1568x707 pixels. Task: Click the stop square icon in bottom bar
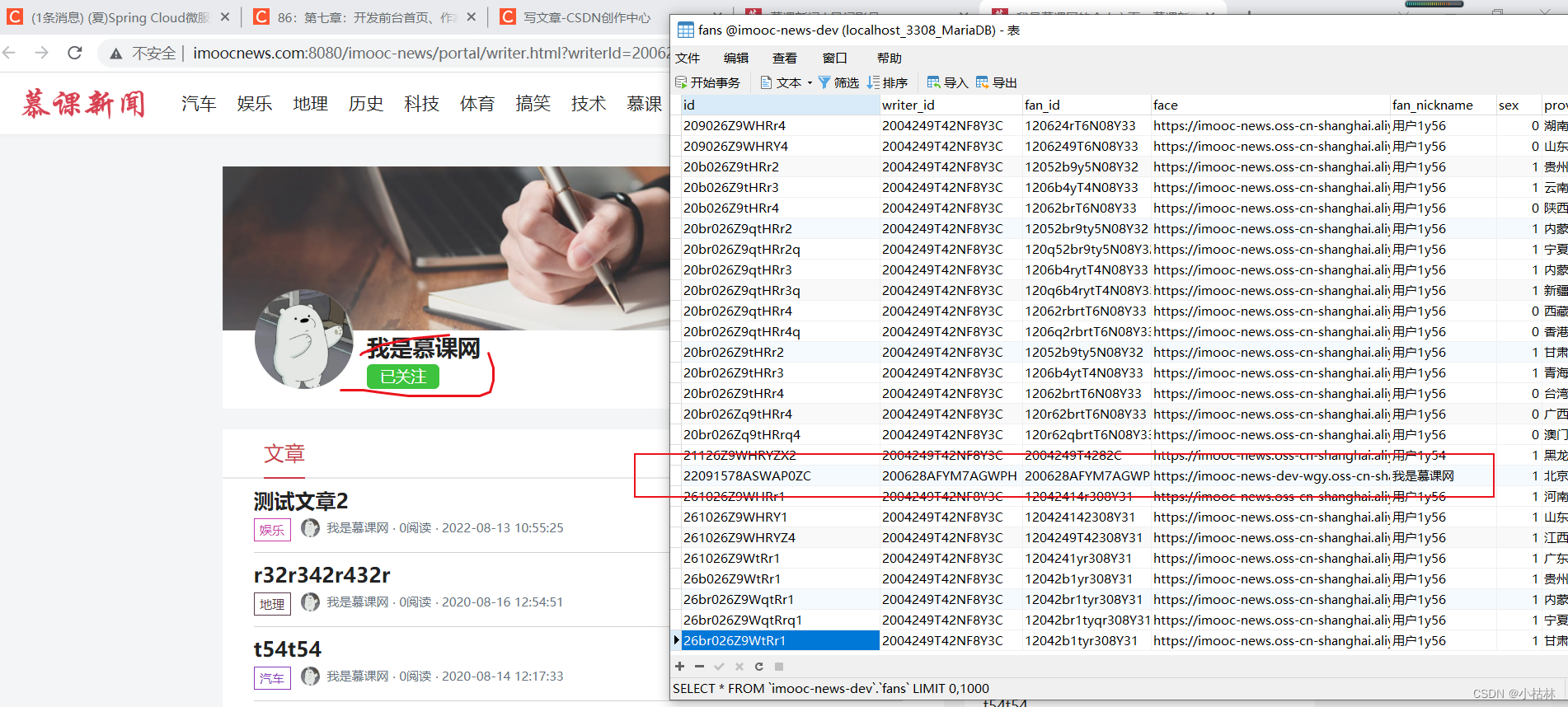779,666
